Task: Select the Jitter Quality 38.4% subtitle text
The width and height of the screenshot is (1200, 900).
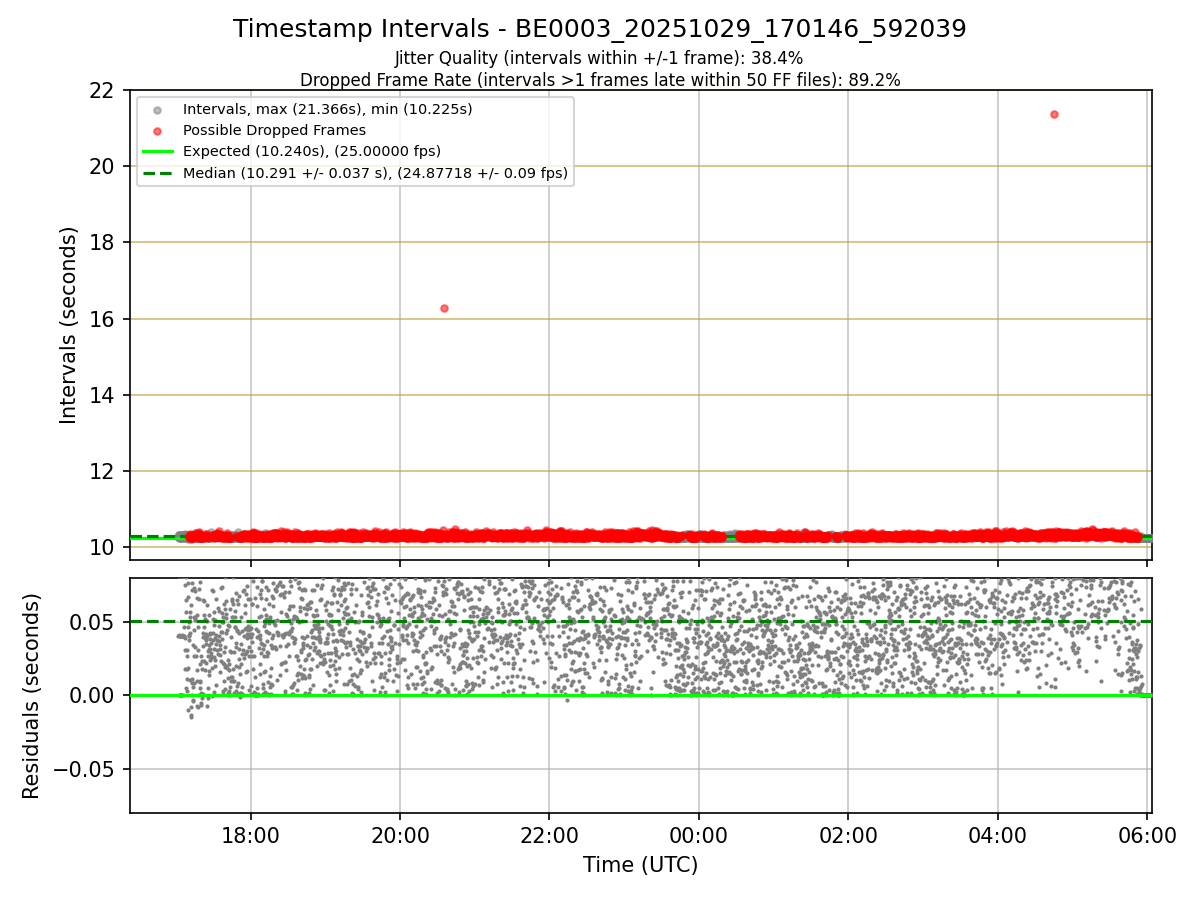Action: 599,58
